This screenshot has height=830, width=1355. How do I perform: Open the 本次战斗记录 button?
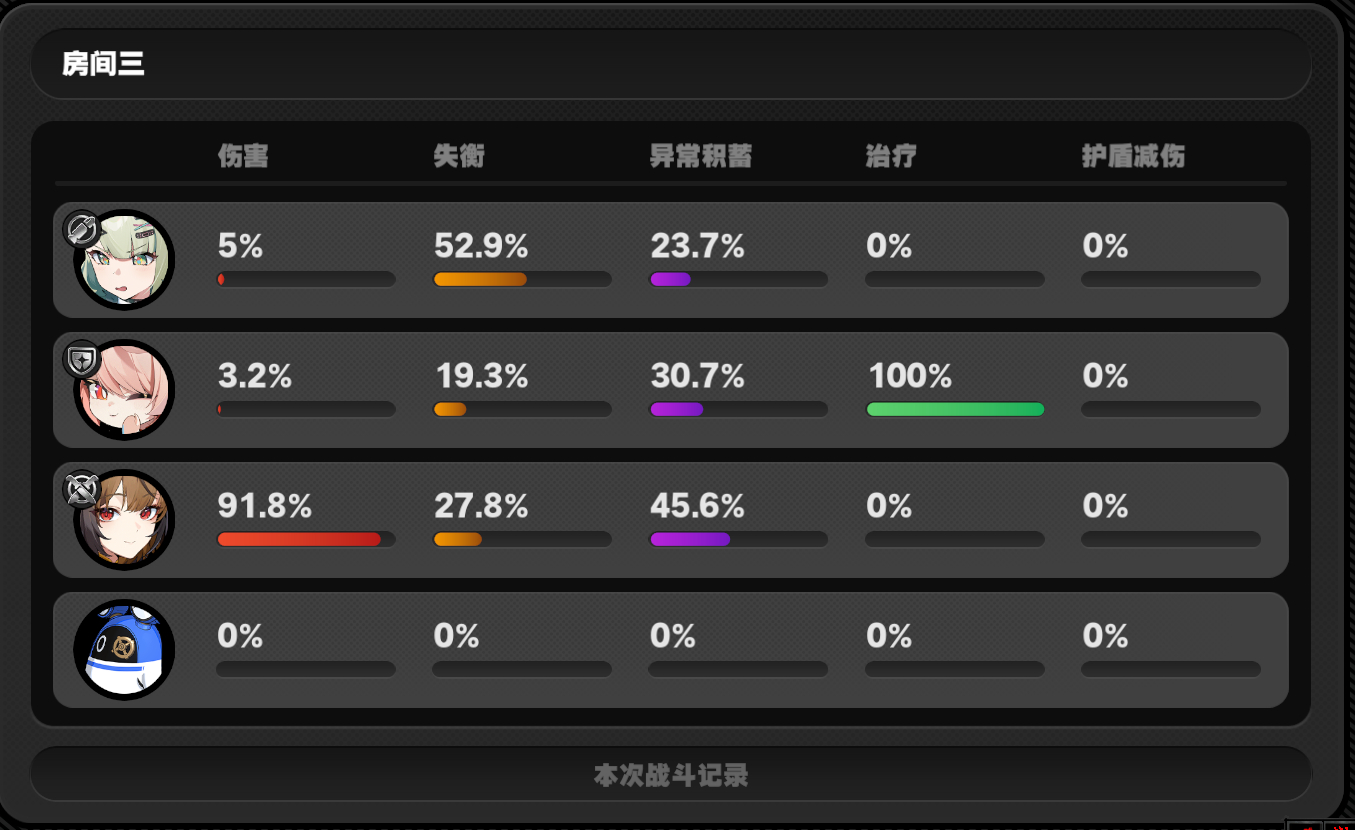click(671, 775)
